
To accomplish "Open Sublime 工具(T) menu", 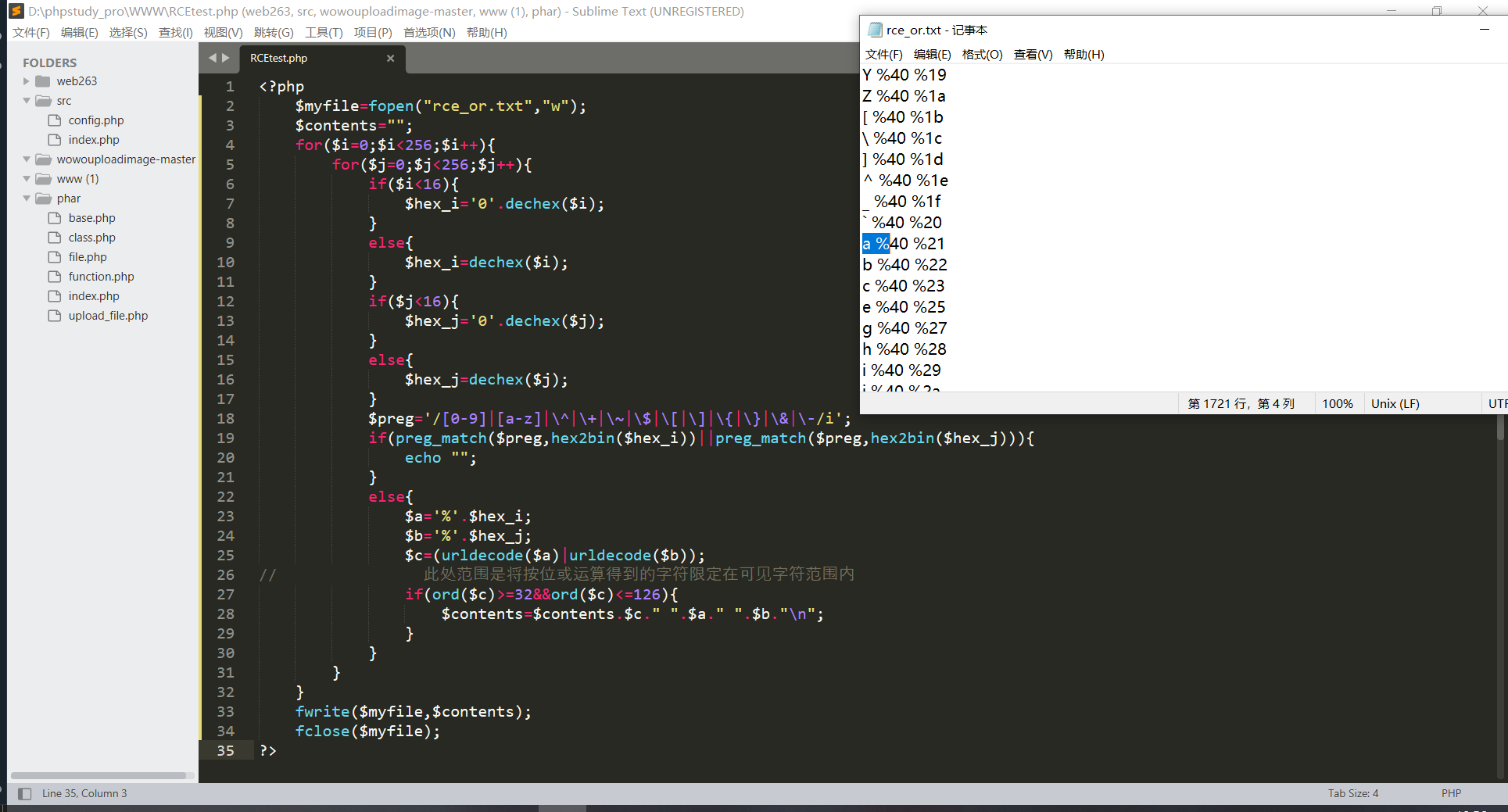I will (x=324, y=32).
